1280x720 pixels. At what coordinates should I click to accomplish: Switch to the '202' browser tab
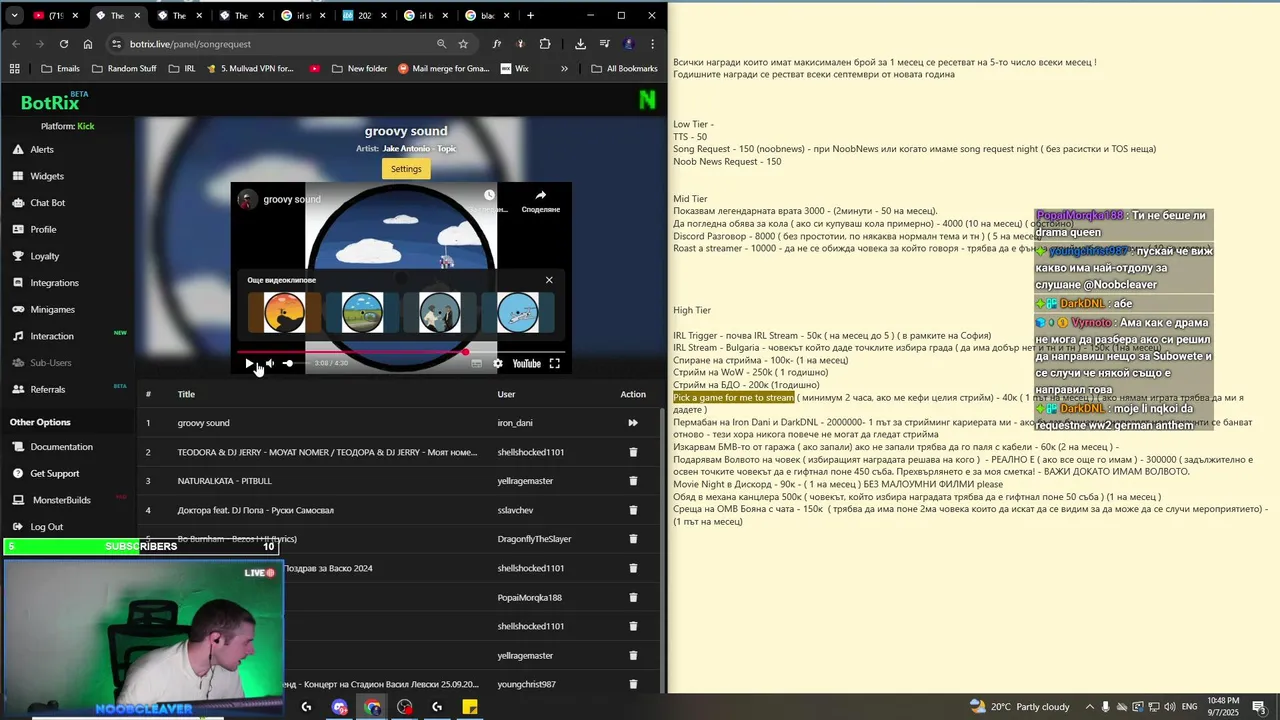[x=365, y=16]
